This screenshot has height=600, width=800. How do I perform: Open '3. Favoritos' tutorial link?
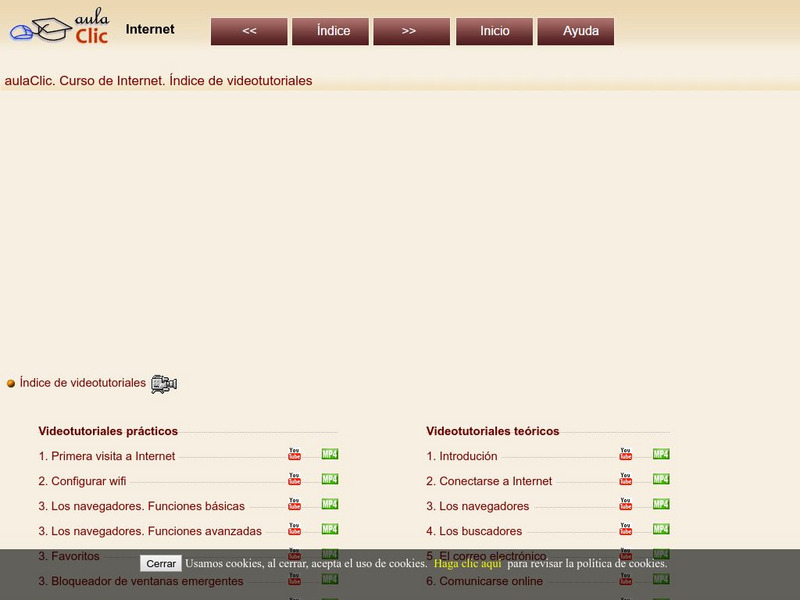69,556
